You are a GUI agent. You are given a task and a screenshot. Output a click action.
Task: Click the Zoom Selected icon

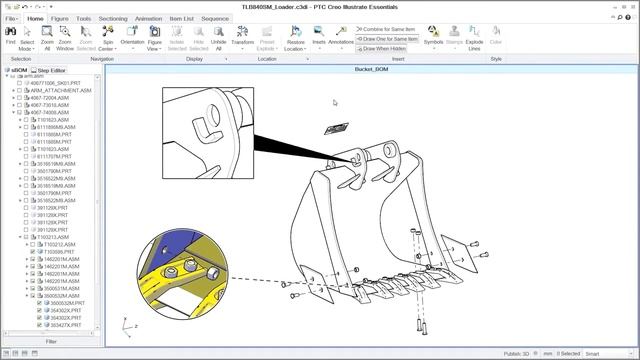pyautogui.click(x=86, y=31)
